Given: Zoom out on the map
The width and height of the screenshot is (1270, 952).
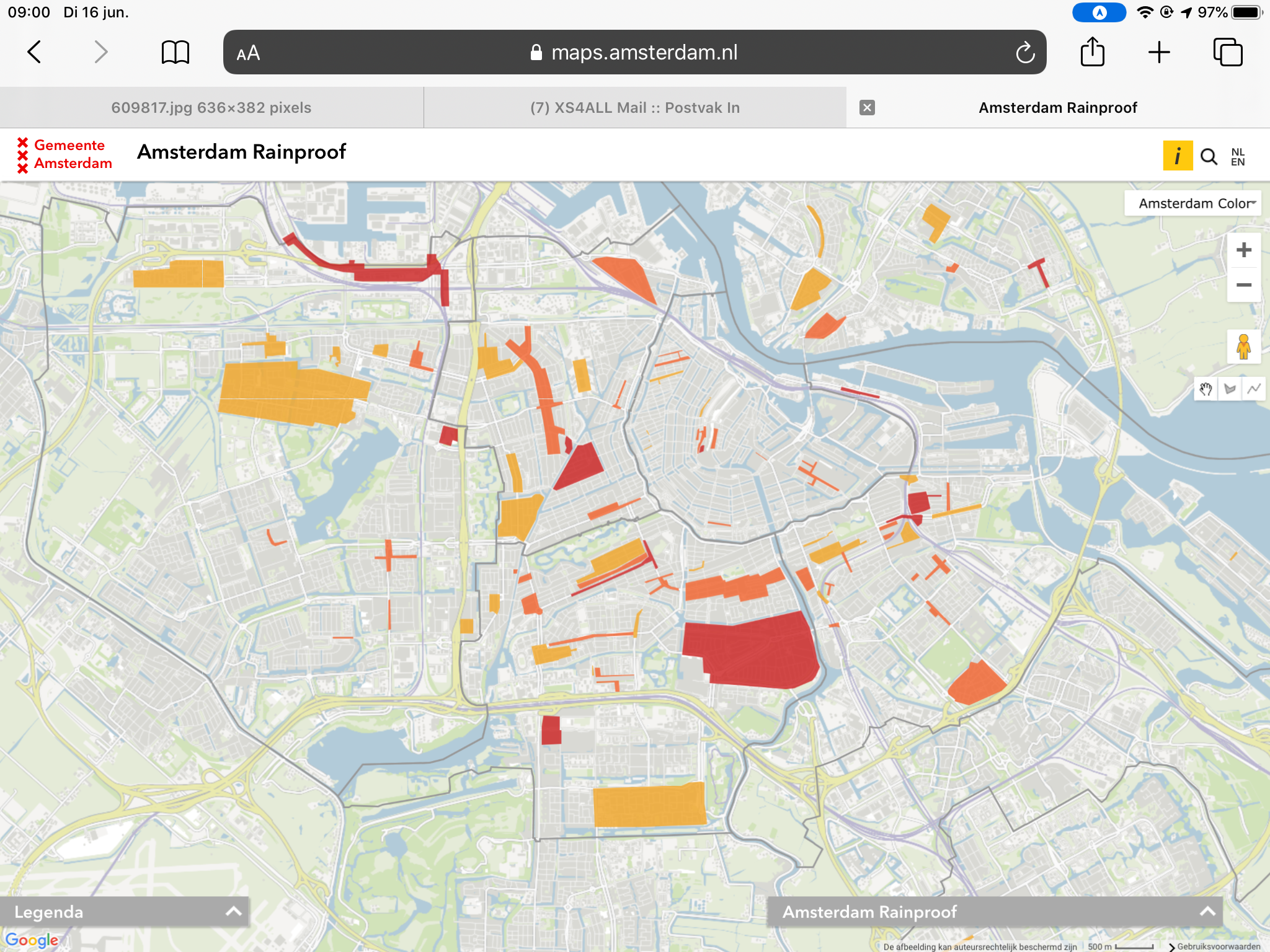Looking at the screenshot, I should 1244,285.
